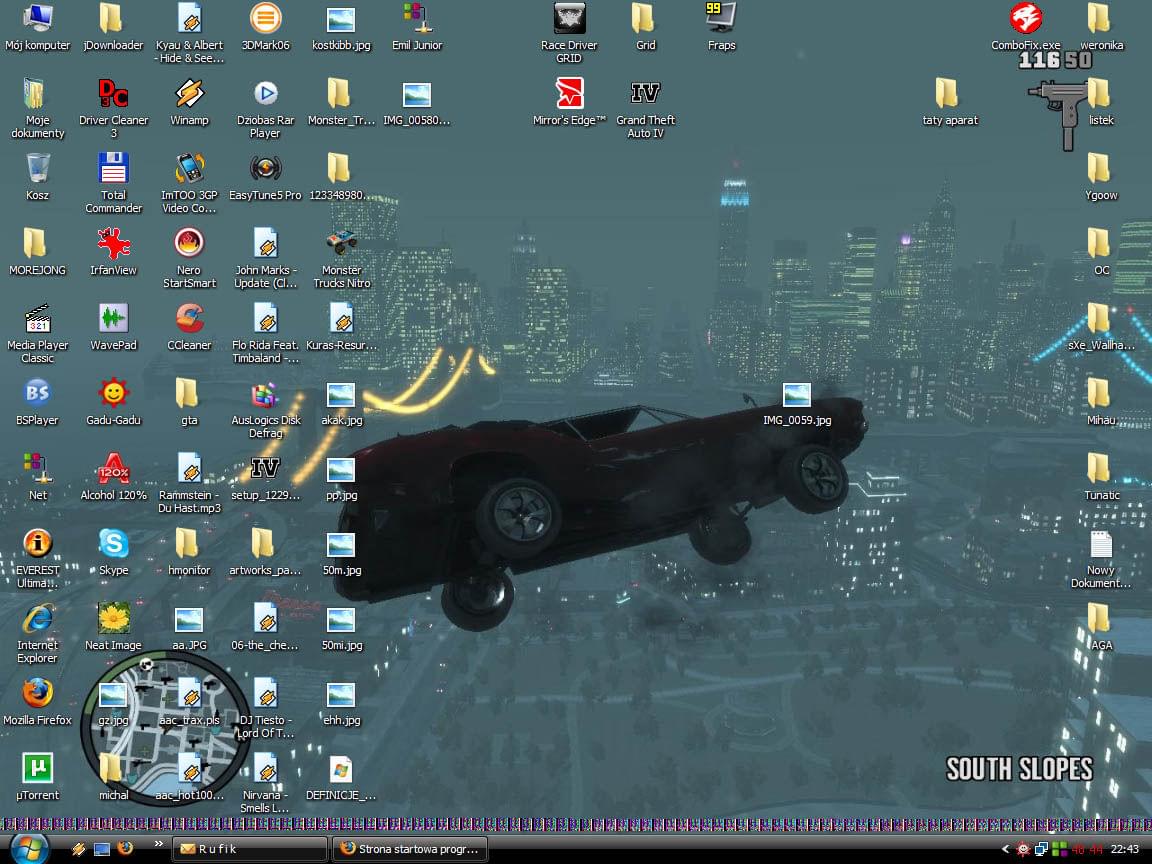
Task: Open Grand Theft Auto IV shortcut
Action: click(x=645, y=94)
